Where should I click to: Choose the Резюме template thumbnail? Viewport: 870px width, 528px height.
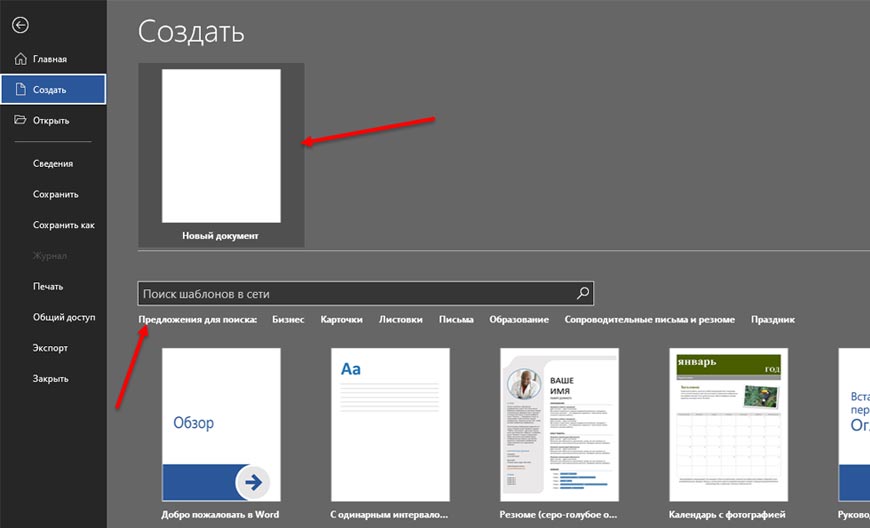pos(559,424)
